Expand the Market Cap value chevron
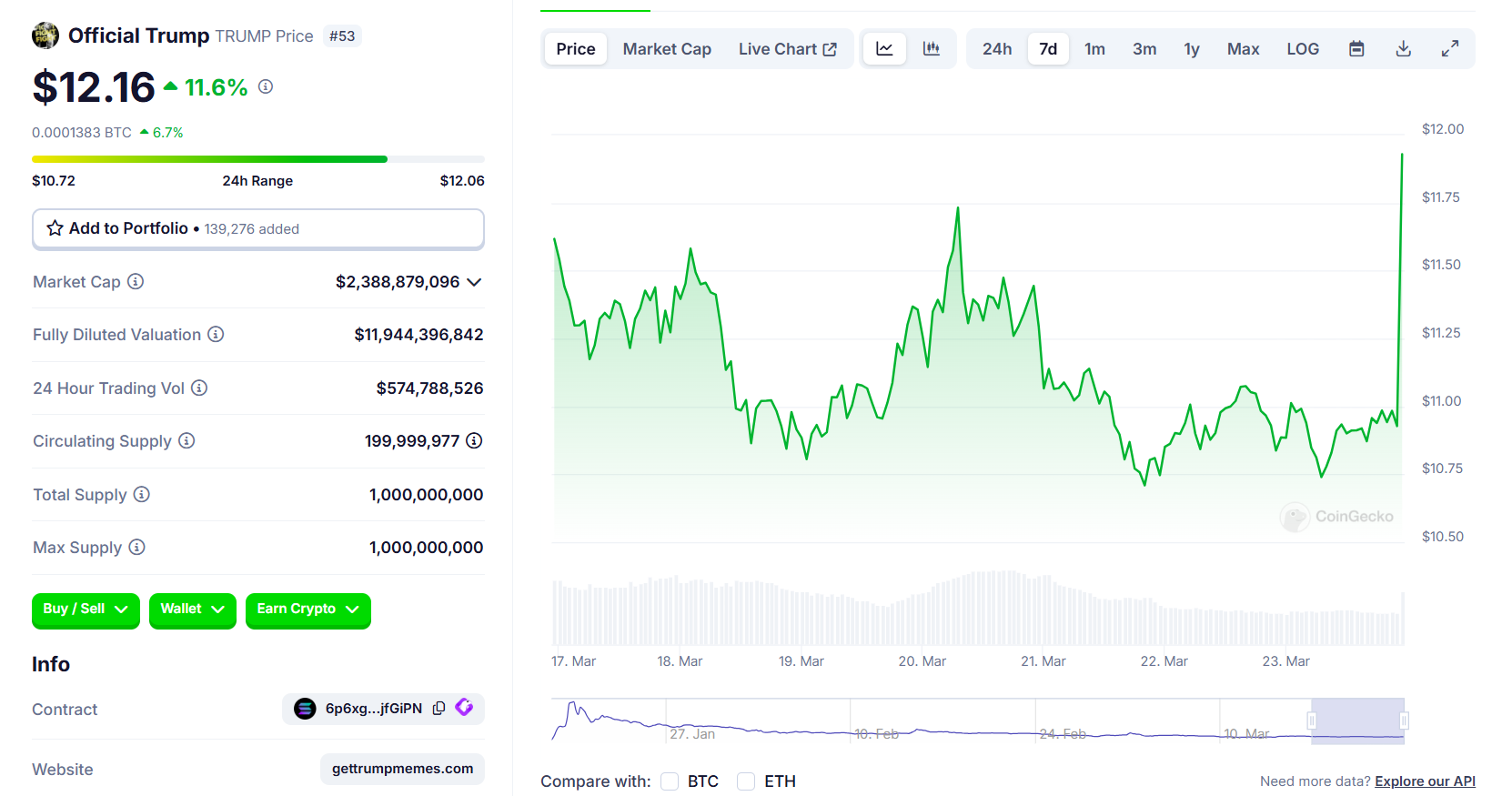This screenshot has width=1512, height=796. pos(474,282)
